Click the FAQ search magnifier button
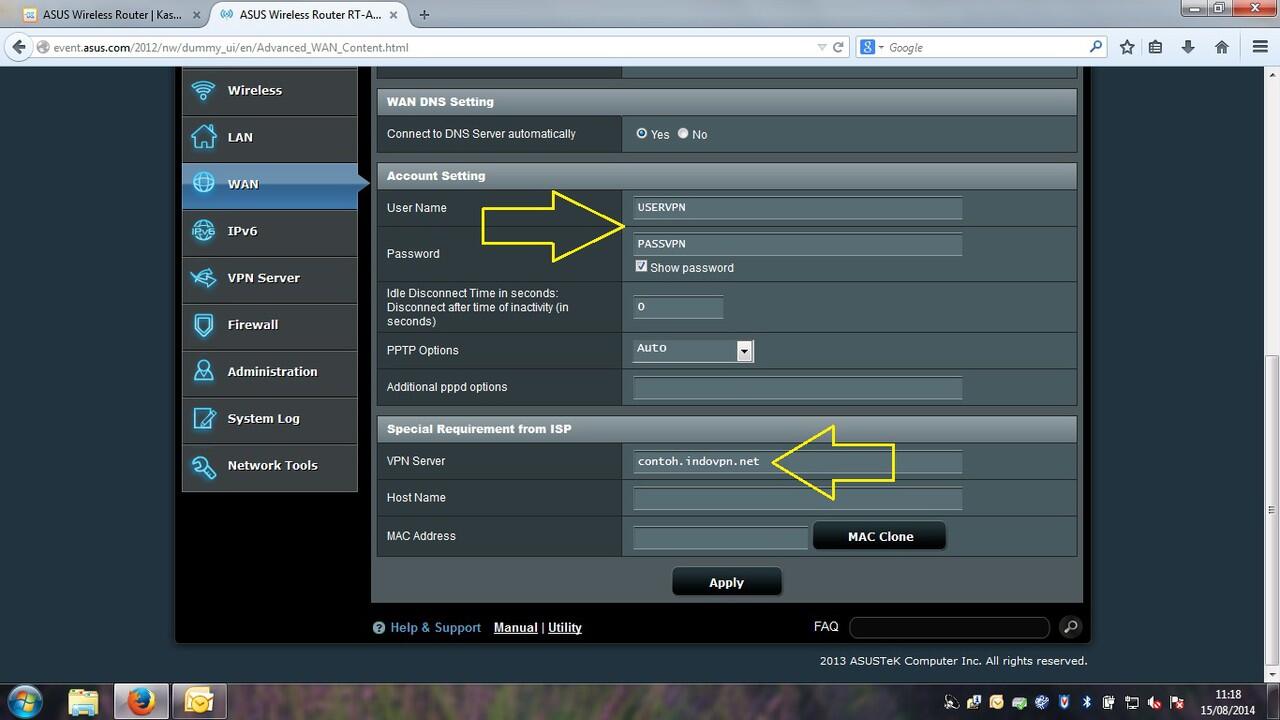 [x=1070, y=627]
